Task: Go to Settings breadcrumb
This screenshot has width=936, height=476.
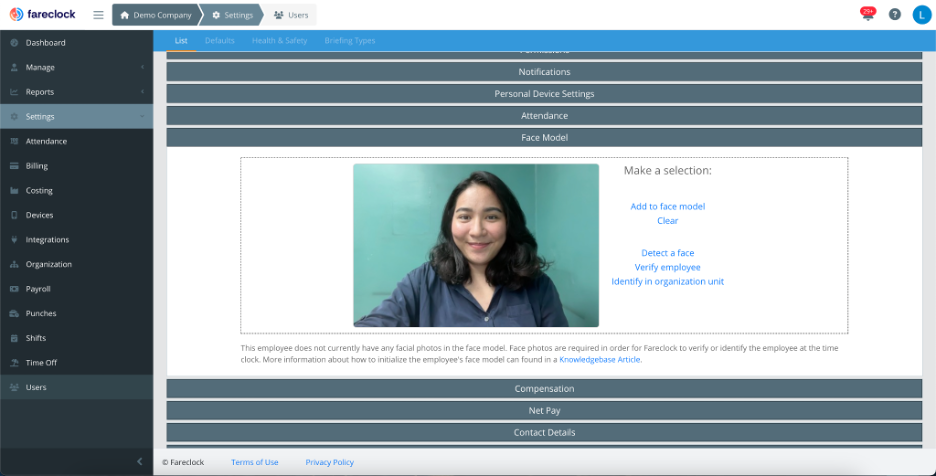Action: (233, 15)
